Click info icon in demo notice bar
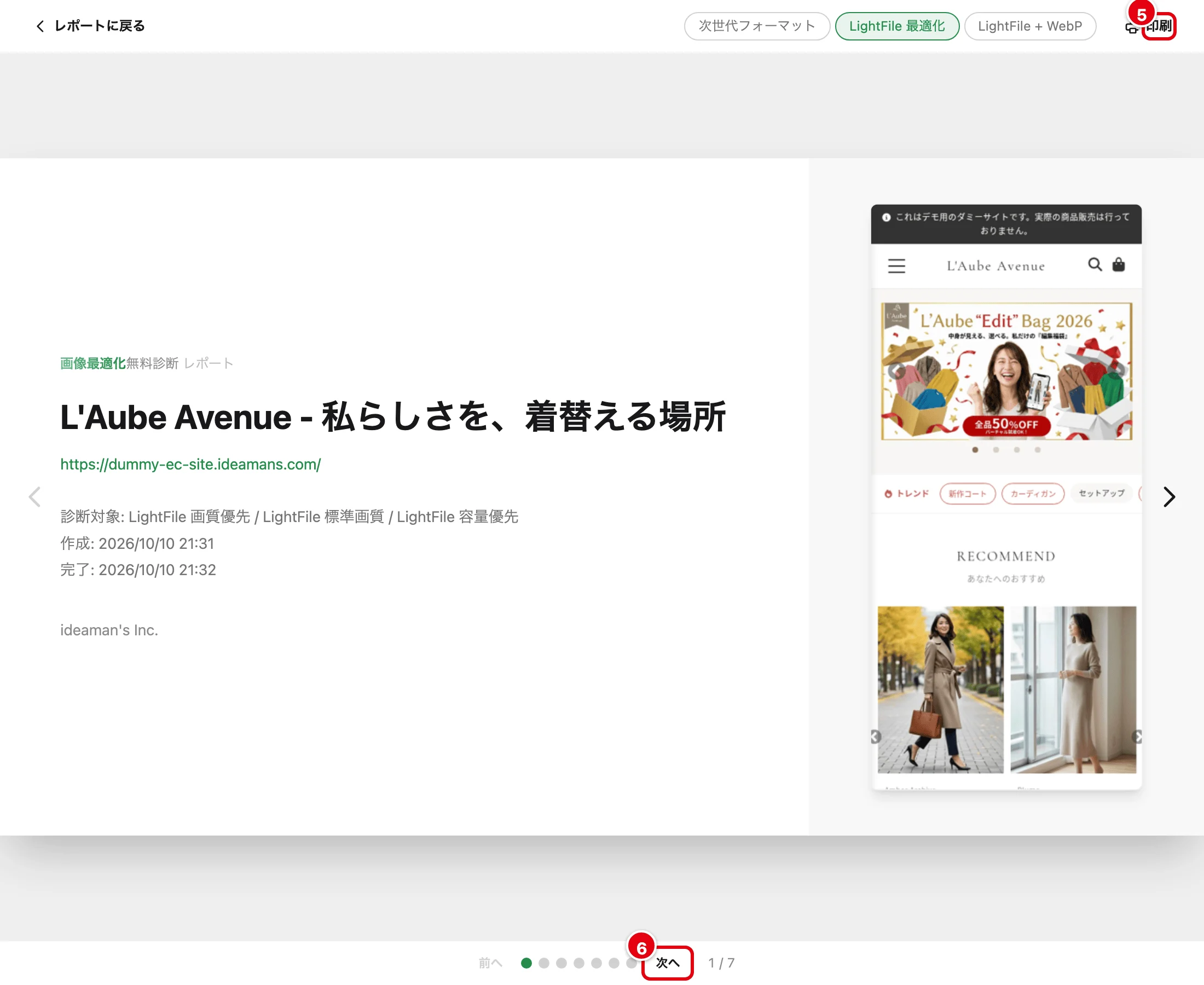 tap(885, 217)
